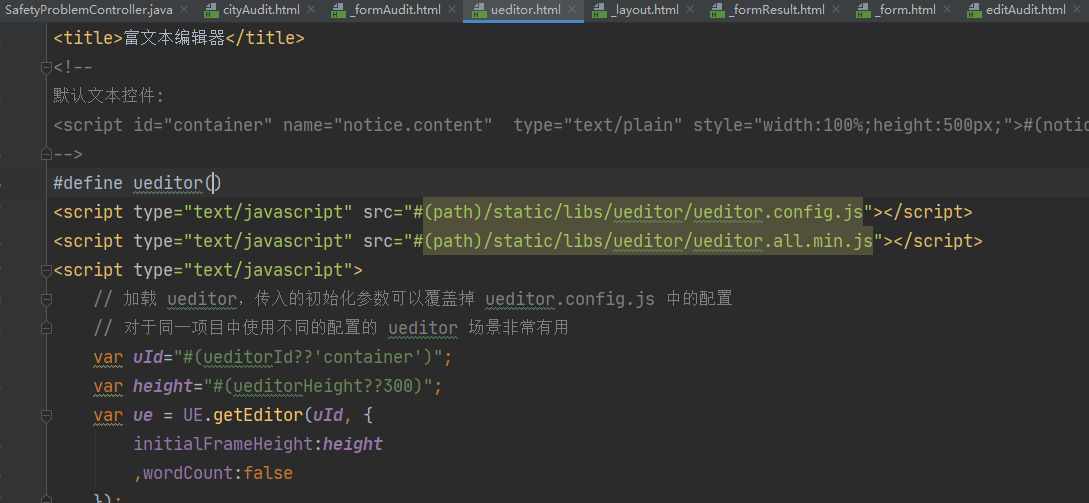Click the _formResult.html file type icon

[717, 11]
